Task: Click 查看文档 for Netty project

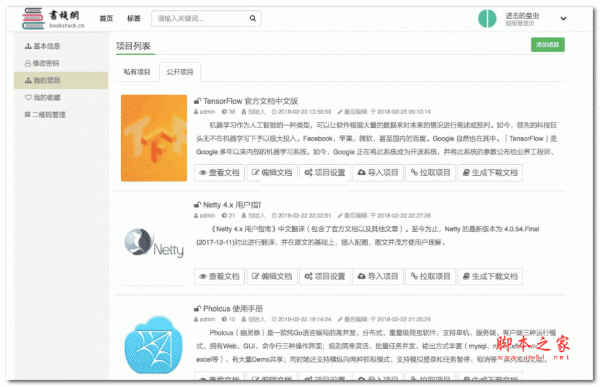Action: point(219,276)
